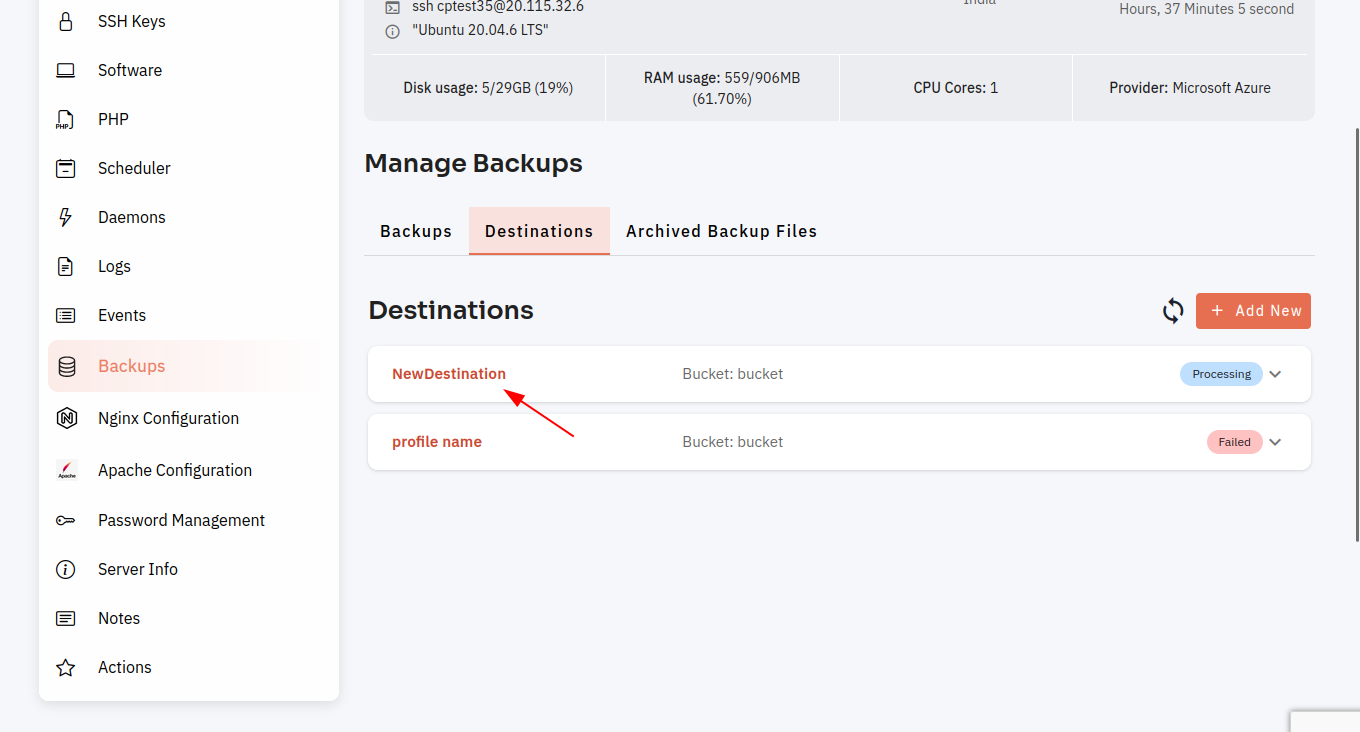This screenshot has height=732, width=1360.
Task: Click the SSH Keys lock icon
Action: (66, 21)
